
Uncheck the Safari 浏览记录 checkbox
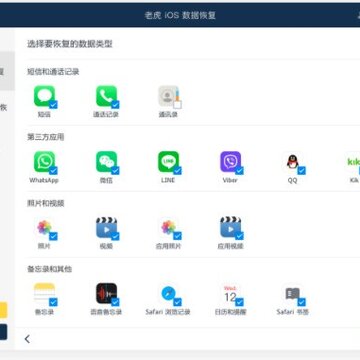coord(177,302)
